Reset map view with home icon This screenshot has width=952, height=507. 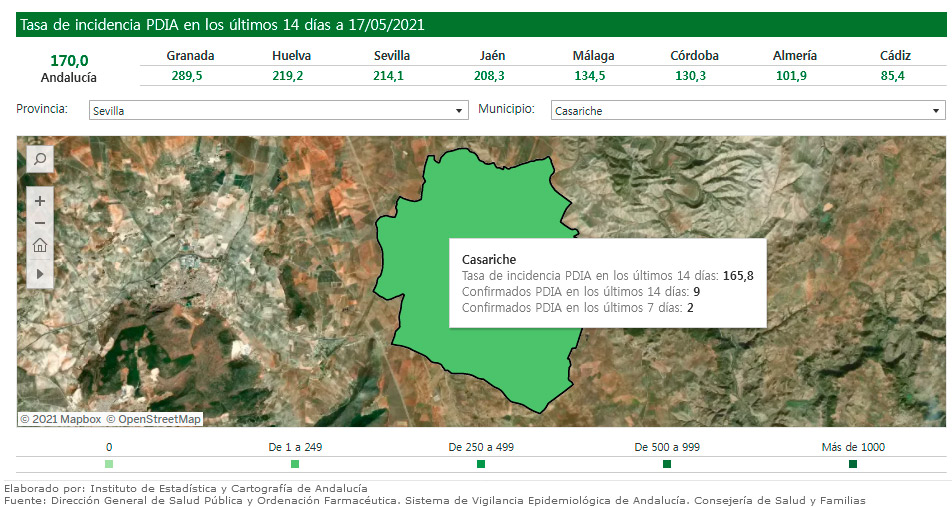pyautogui.click(x=40, y=246)
